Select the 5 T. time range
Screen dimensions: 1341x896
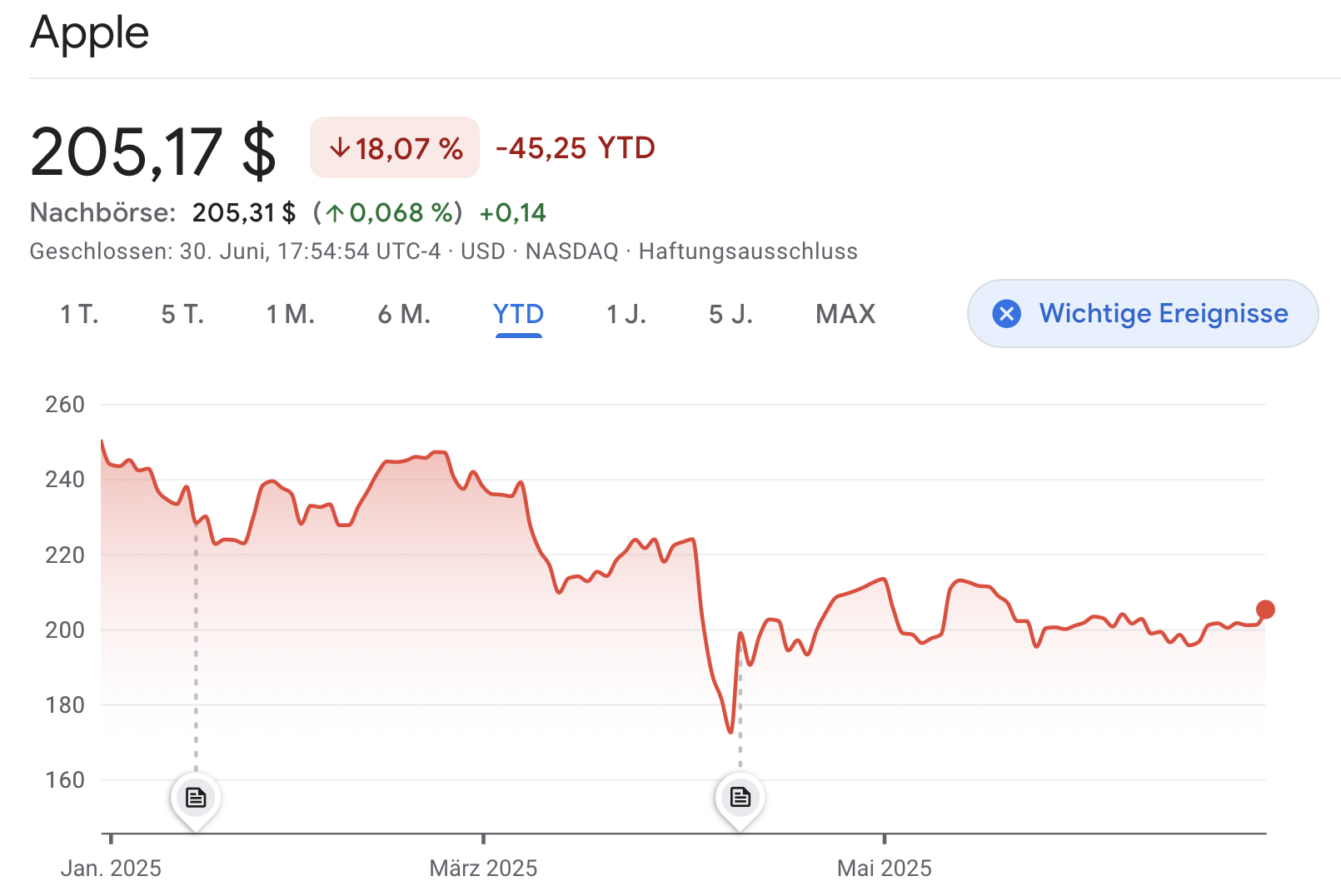point(182,314)
